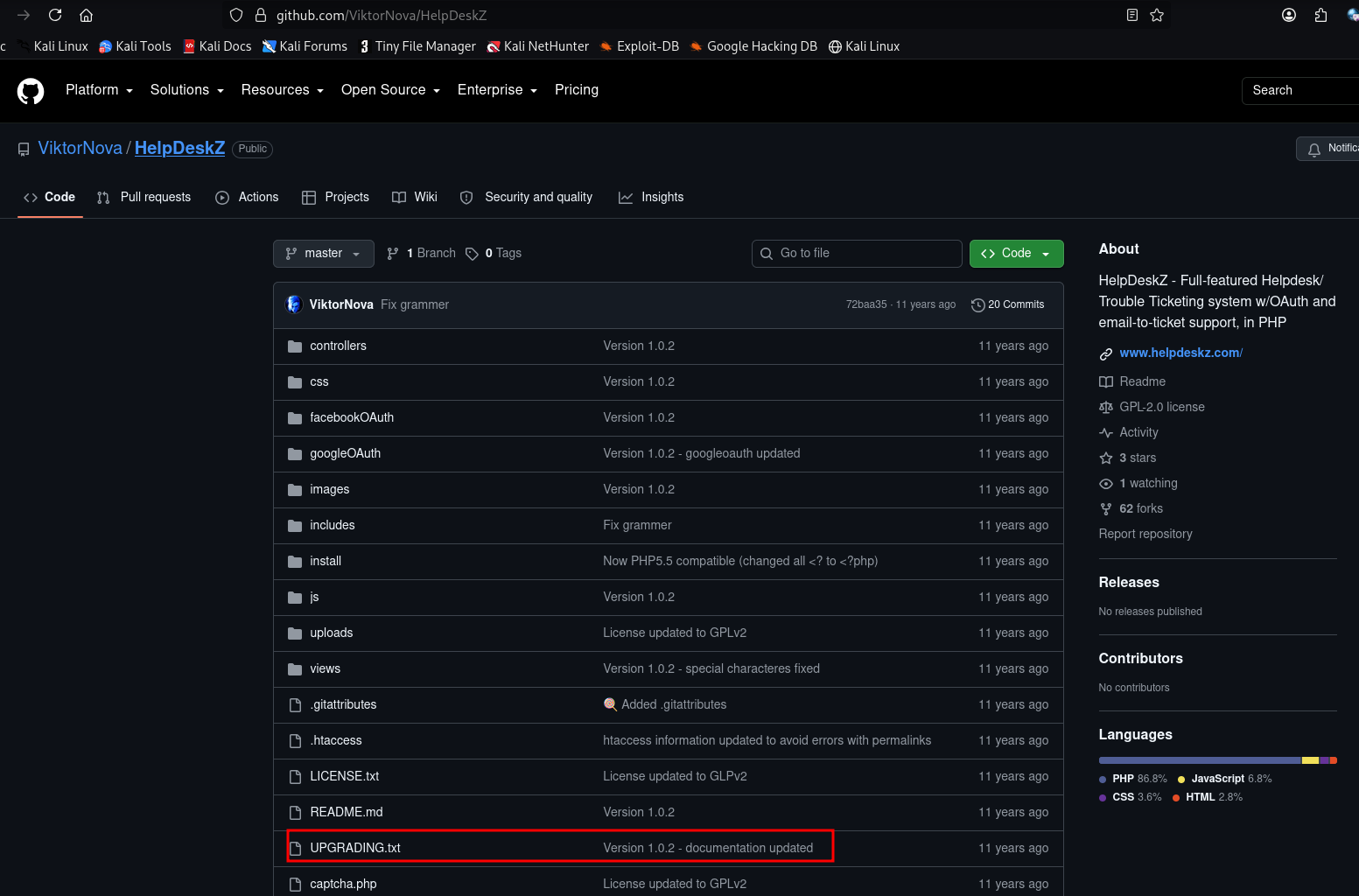1359x896 pixels.
Task: Click the fork icon beside 62 forks
Action: (x=1106, y=509)
